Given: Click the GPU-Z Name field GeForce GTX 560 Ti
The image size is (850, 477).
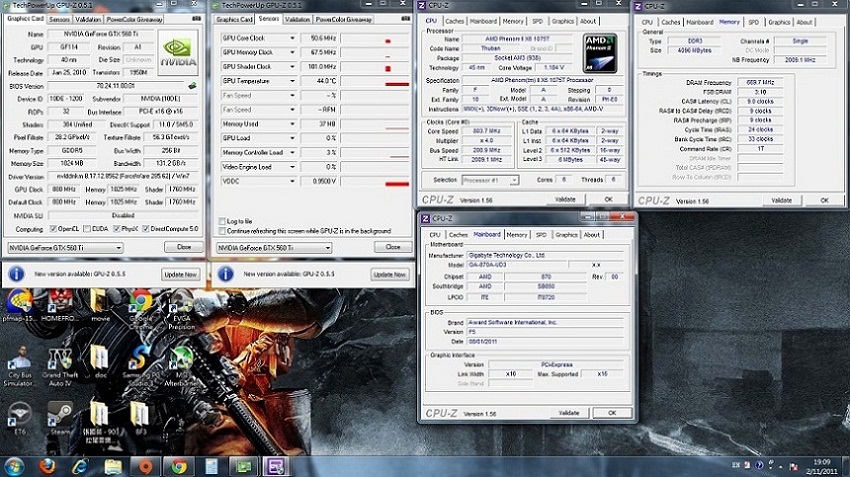Looking at the screenshot, I should 101,34.
